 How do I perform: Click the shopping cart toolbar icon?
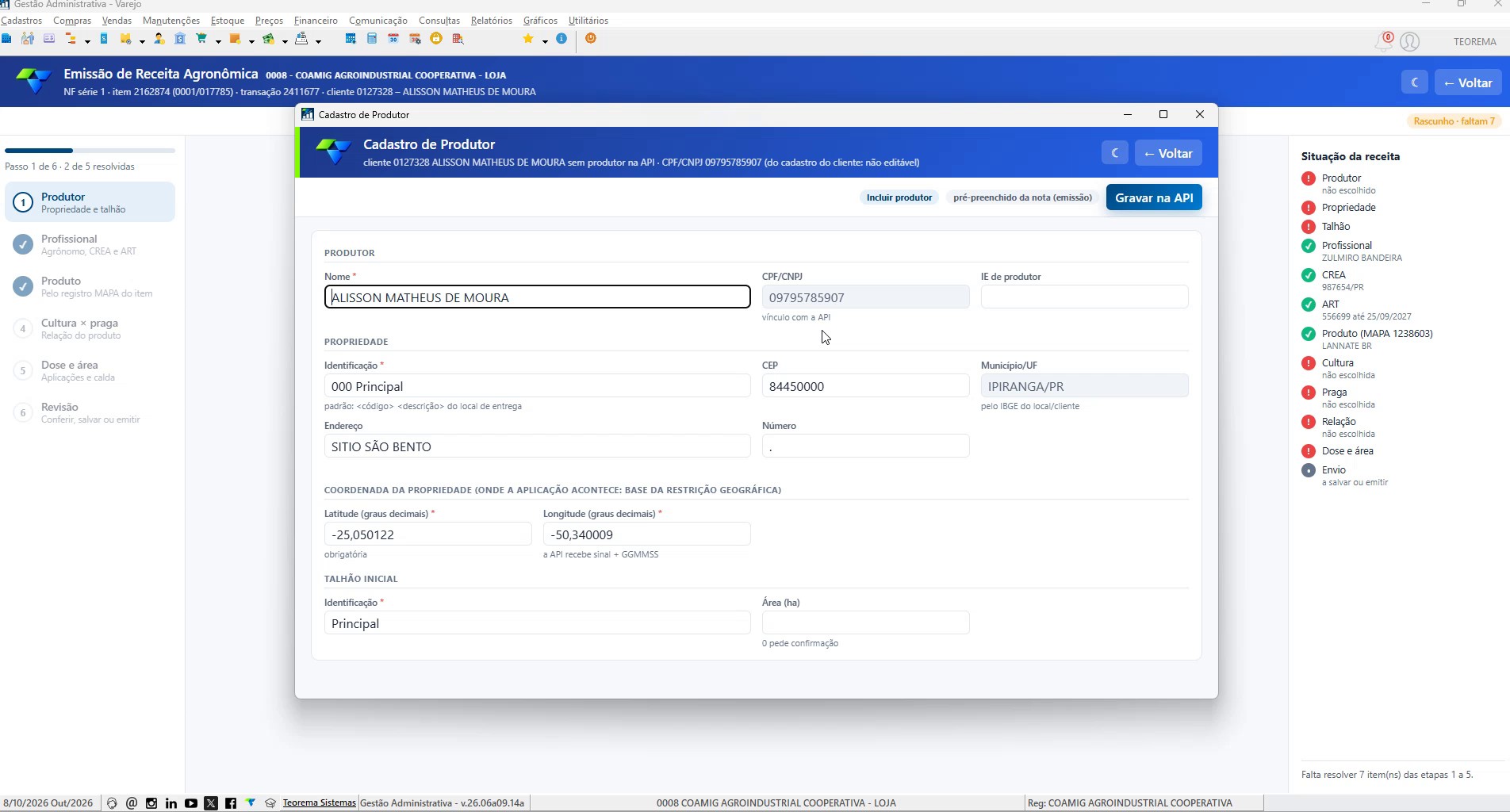point(201,38)
